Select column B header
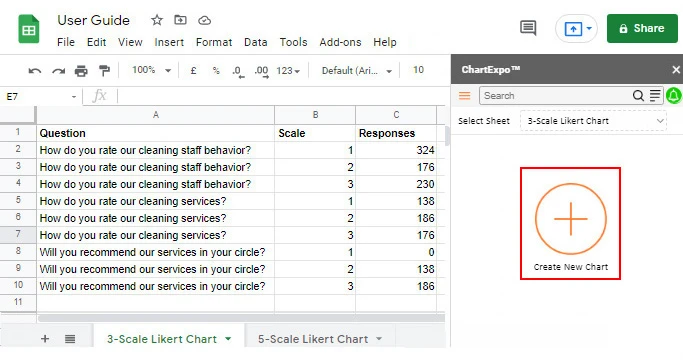This screenshot has width=683, height=364. pos(315,115)
